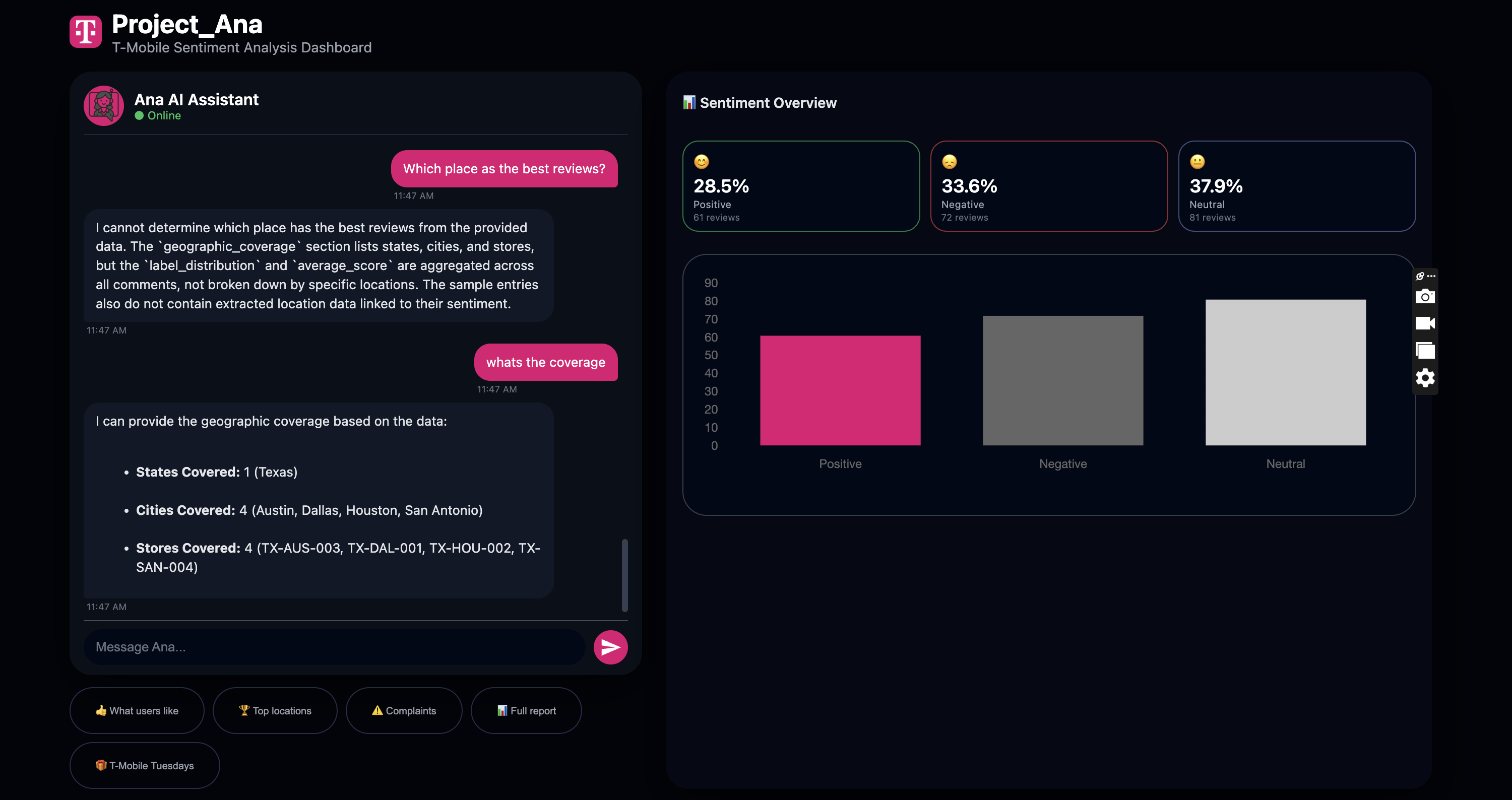Click the camera screenshot icon
Image resolution: width=1512 pixels, height=800 pixels.
1424,297
